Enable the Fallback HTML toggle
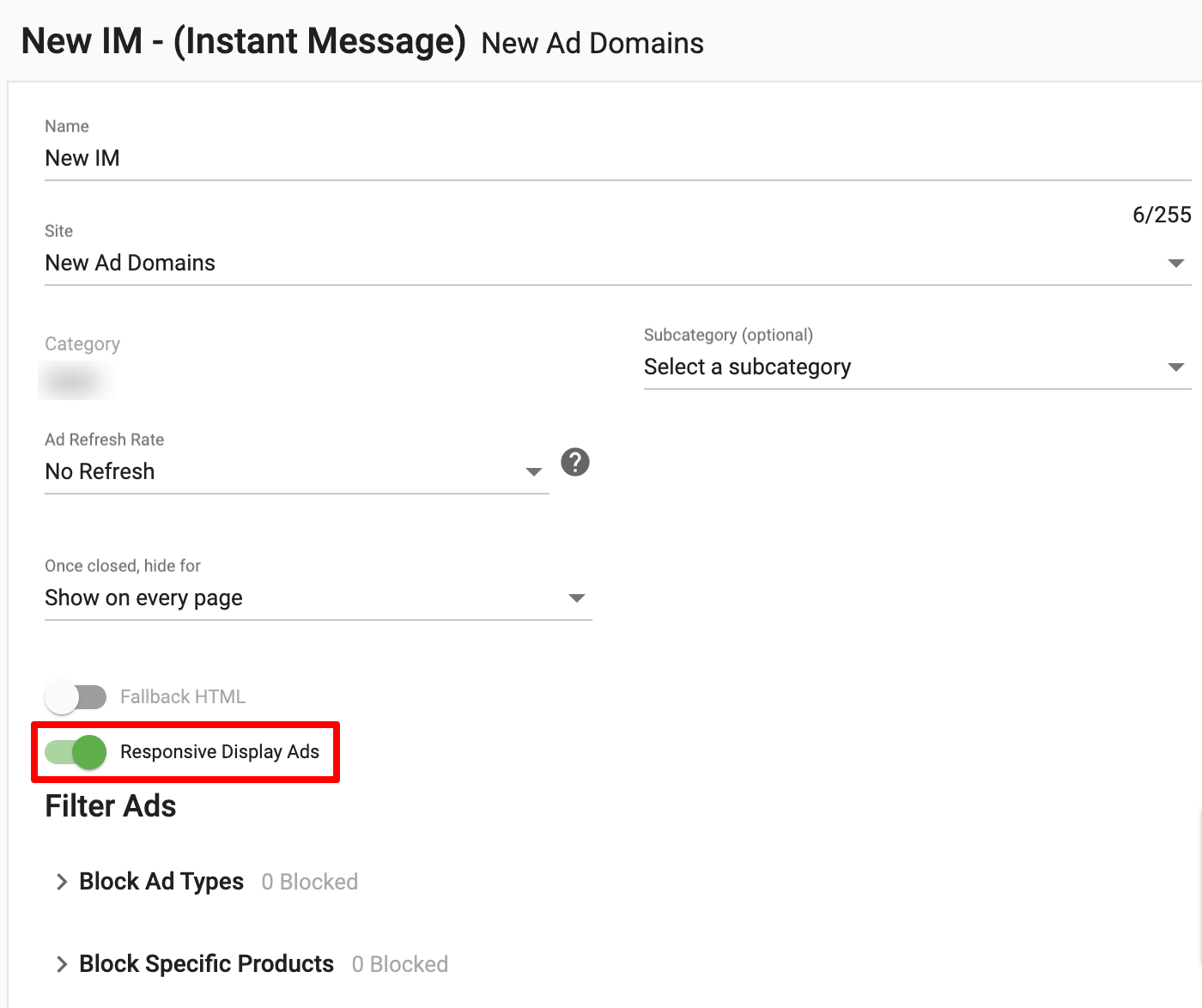The image size is (1202, 1008). point(76,697)
